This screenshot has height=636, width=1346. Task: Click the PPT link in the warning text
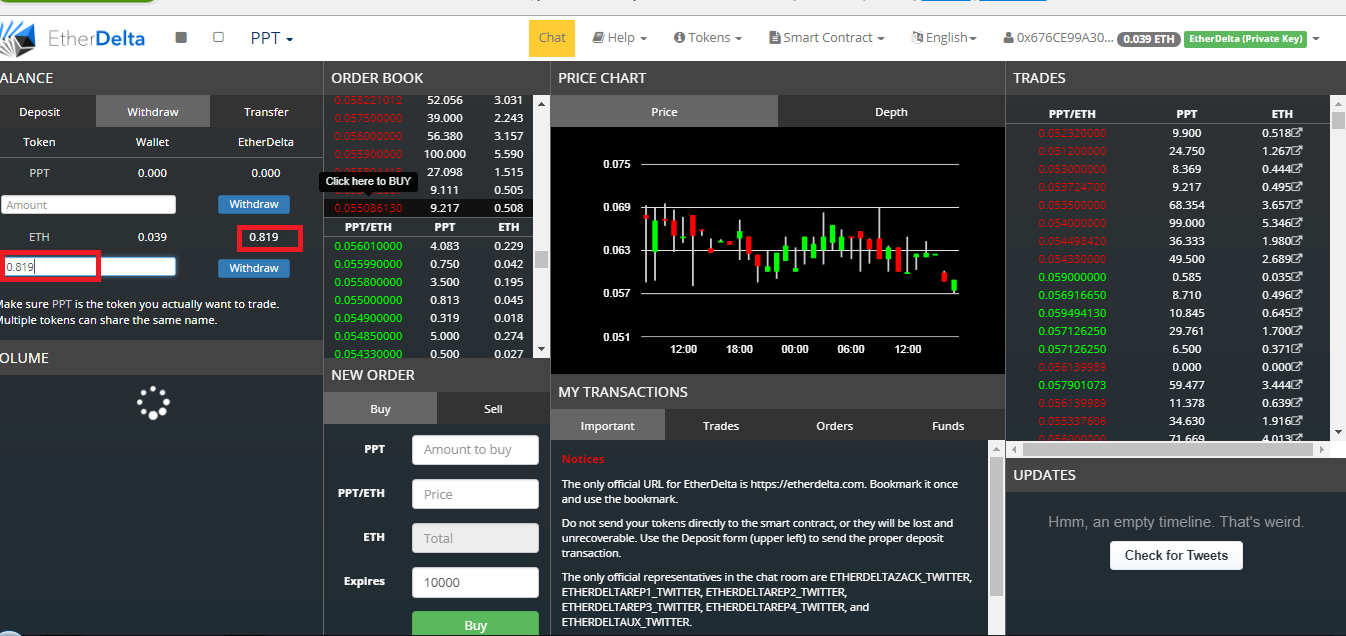(x=63, y=304)
